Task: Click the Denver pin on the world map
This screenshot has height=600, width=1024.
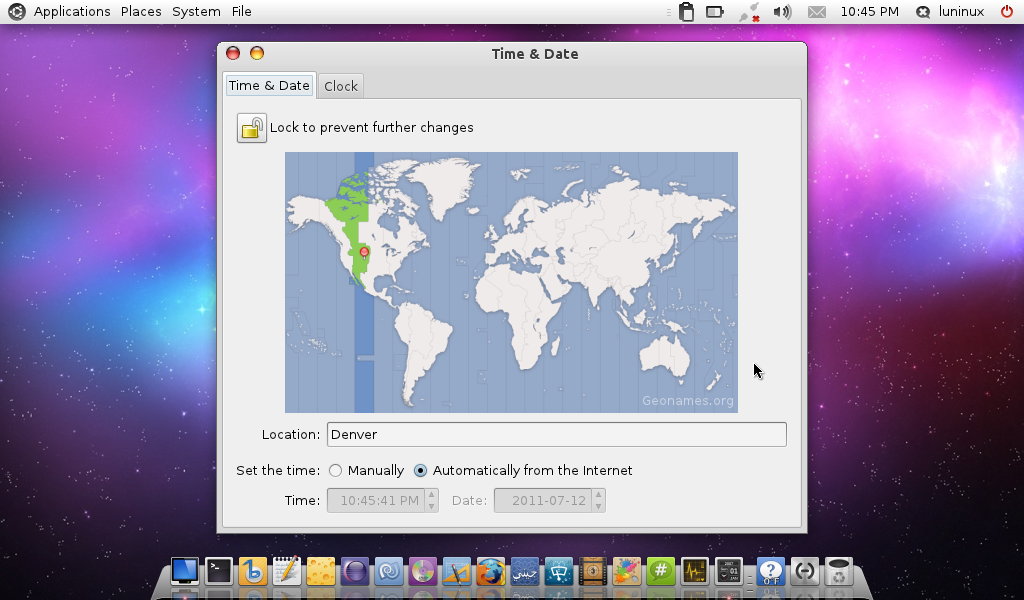Action: pos(364,252)
